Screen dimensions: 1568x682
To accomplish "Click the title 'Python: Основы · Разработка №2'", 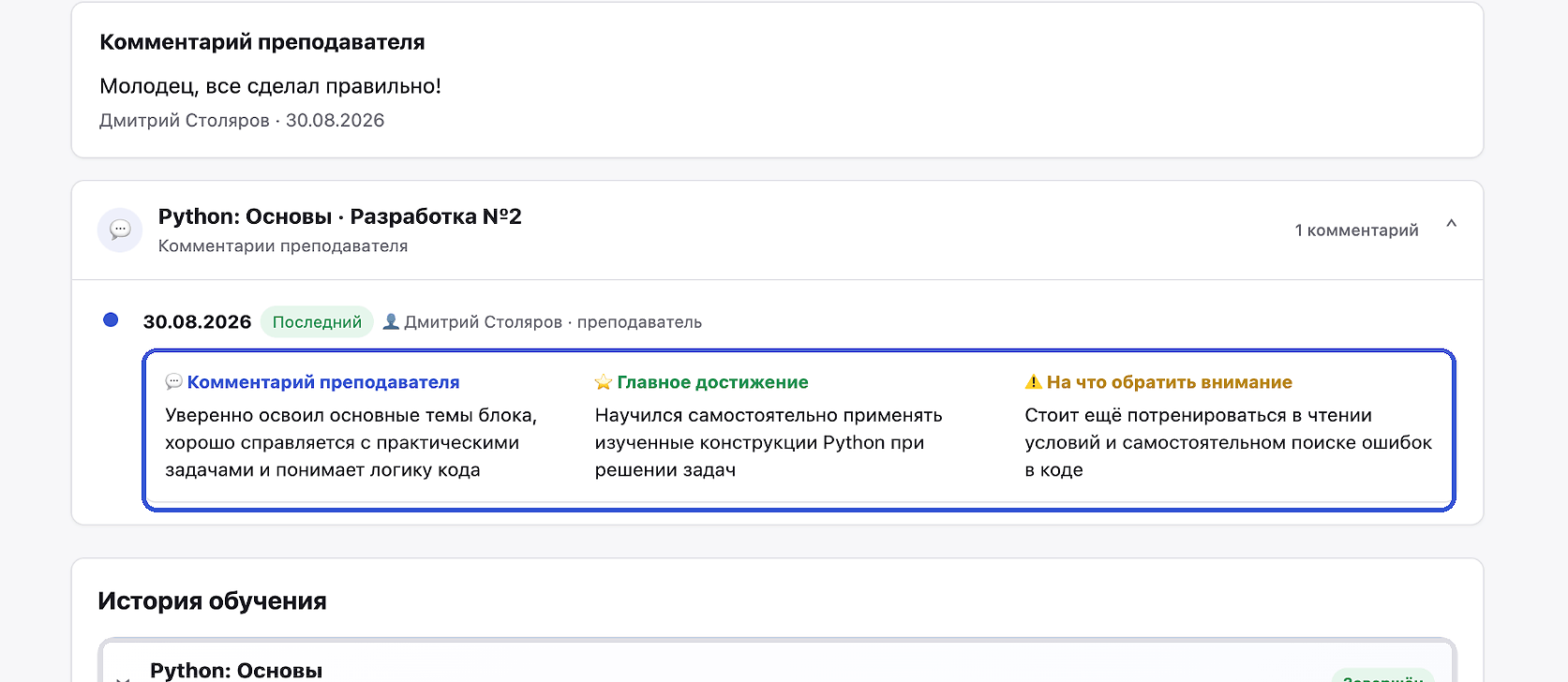I will (x=340, y=216).
